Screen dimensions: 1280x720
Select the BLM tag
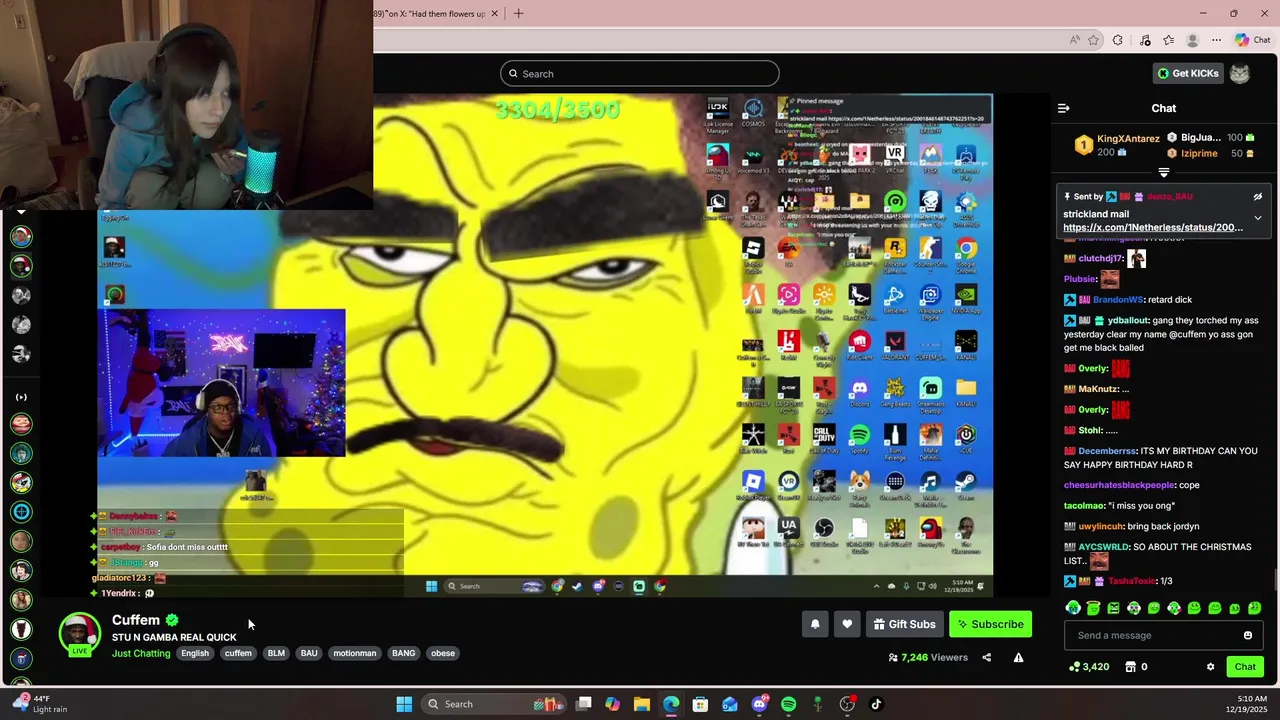point(276,653)
